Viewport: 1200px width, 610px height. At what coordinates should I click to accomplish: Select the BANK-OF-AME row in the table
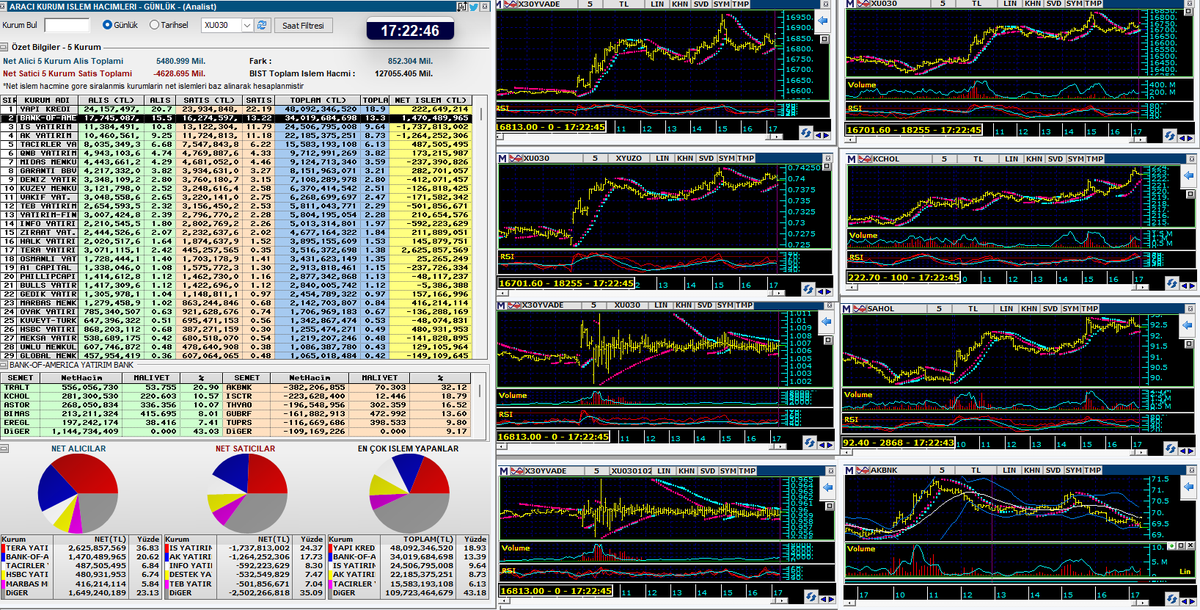pos(236,117)
